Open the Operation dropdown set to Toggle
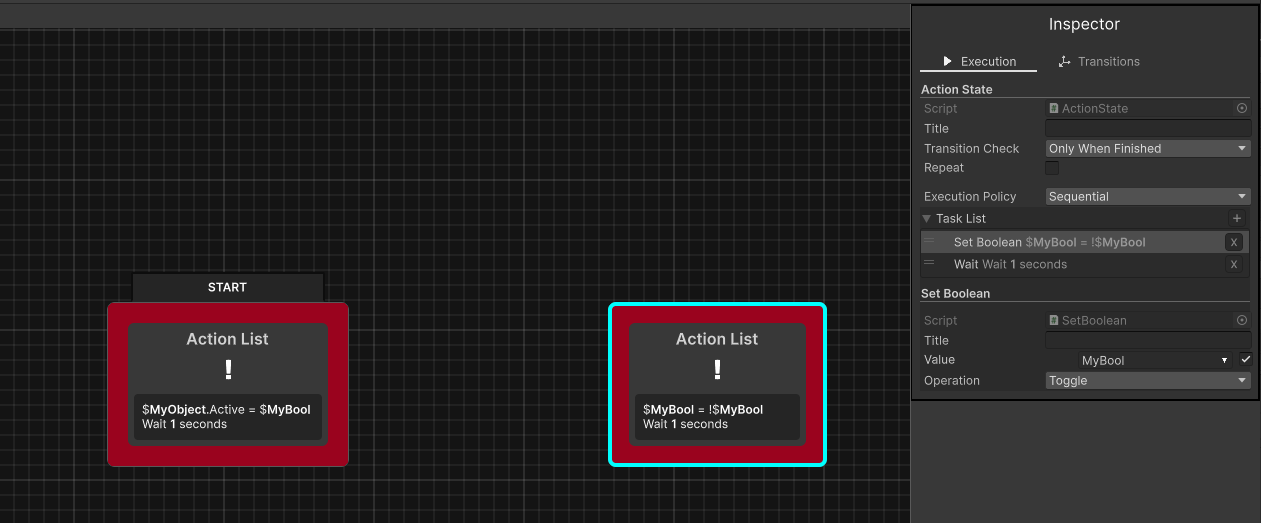The height and width of the screenshot is (523, 1261). [x=1147, y=381]
